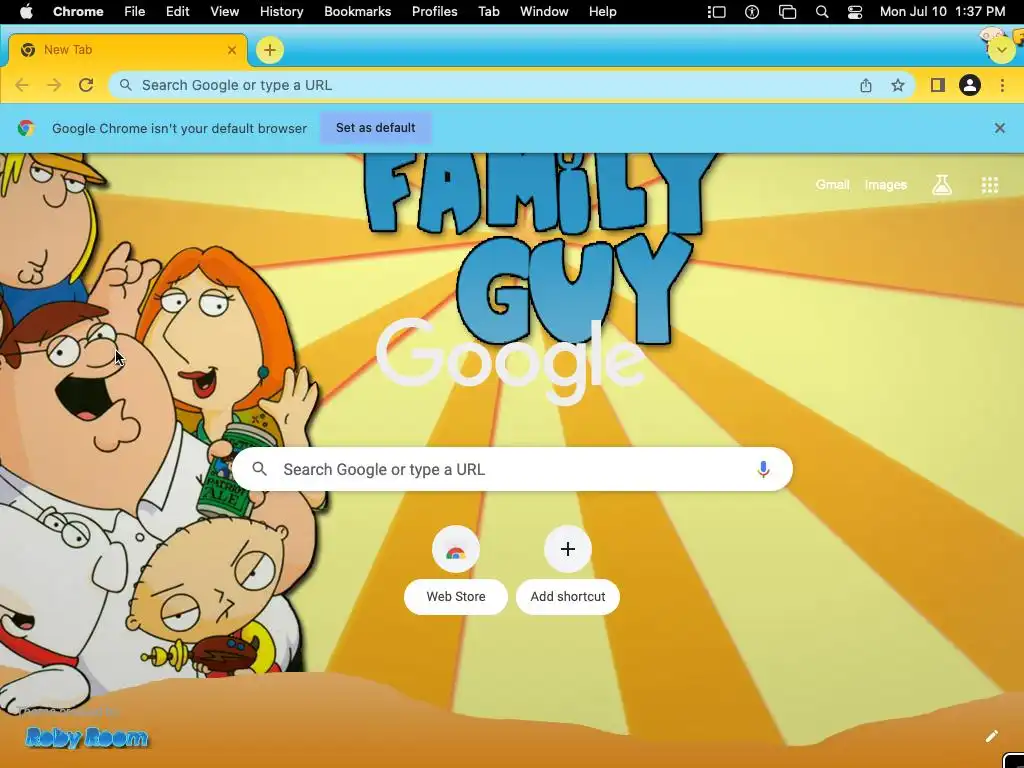Image resolution: width=1024 pixels, height=768 pixels.
Task: Open the Bookmarks menu
Action: pos(357,12)
